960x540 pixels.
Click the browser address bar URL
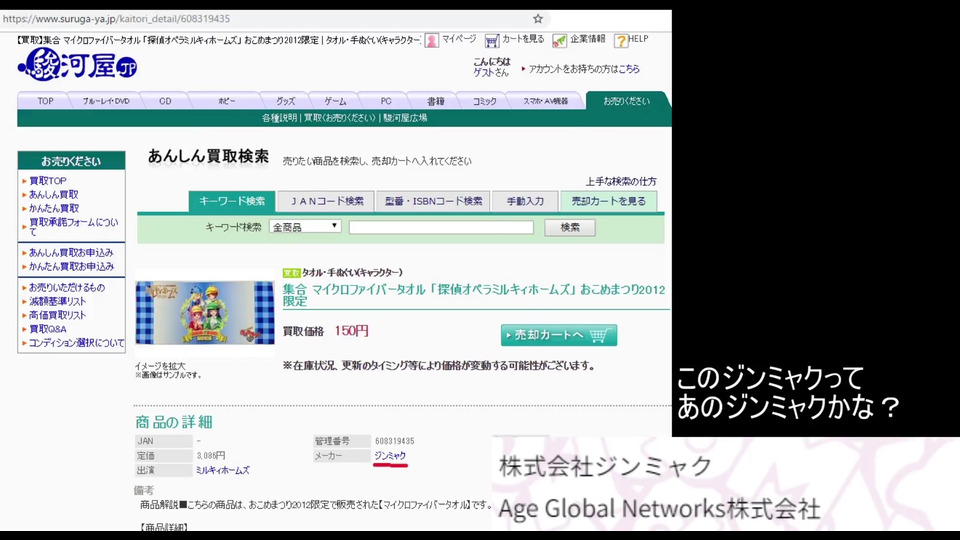click(x=116, y=19)
